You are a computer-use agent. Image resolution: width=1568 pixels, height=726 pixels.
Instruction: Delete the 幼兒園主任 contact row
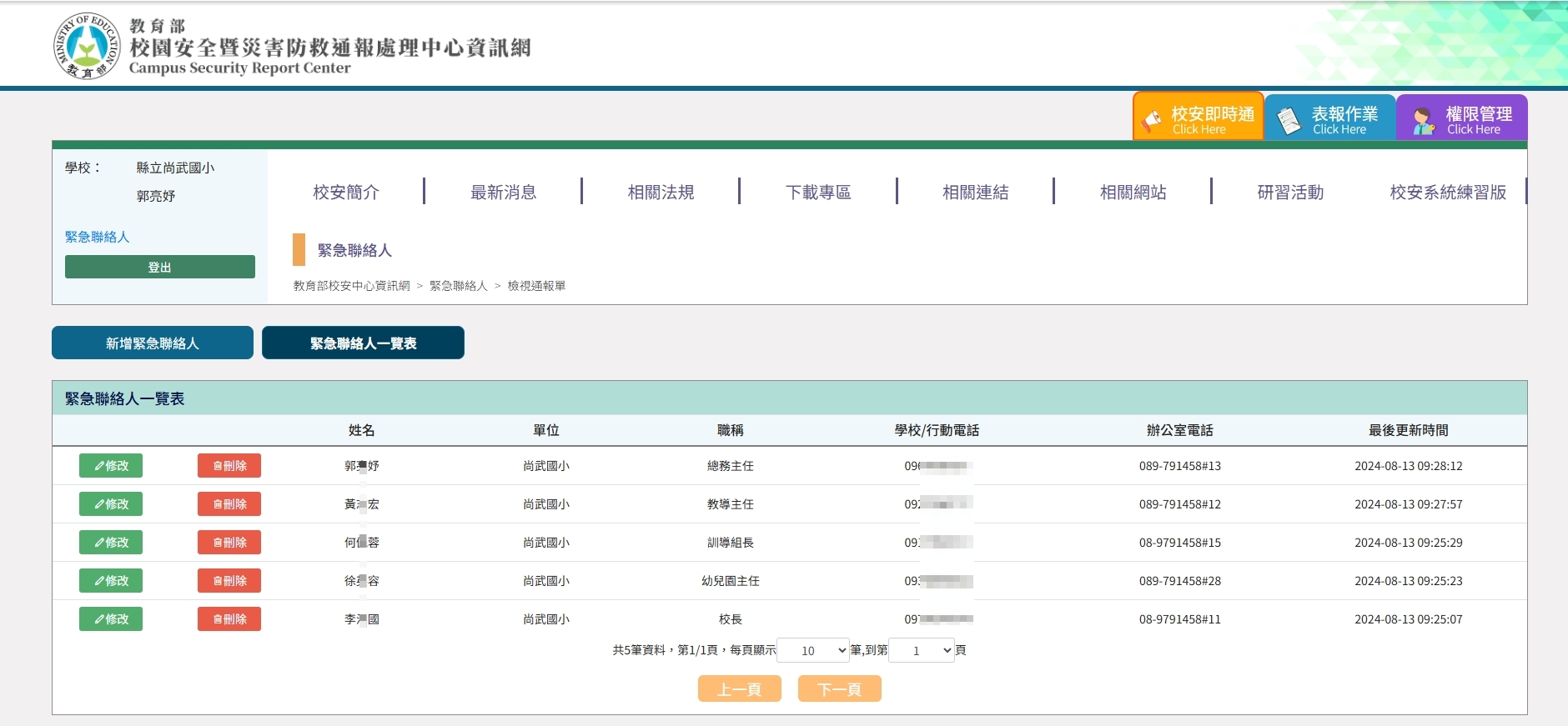tap(229, 581)
